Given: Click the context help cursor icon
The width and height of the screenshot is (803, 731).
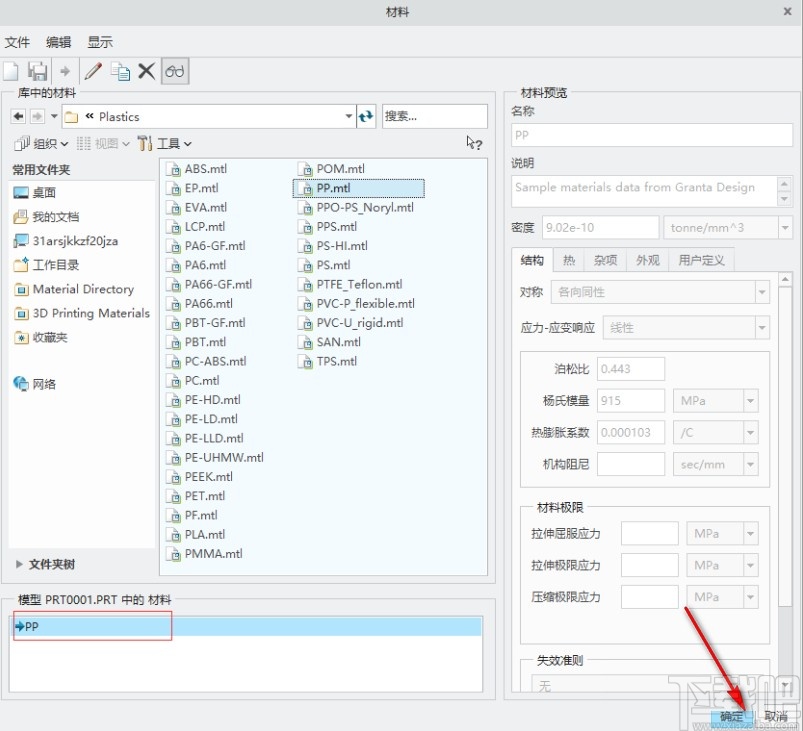Looking at the screenshot, I should pyautogui.click(x=474, y=143).
